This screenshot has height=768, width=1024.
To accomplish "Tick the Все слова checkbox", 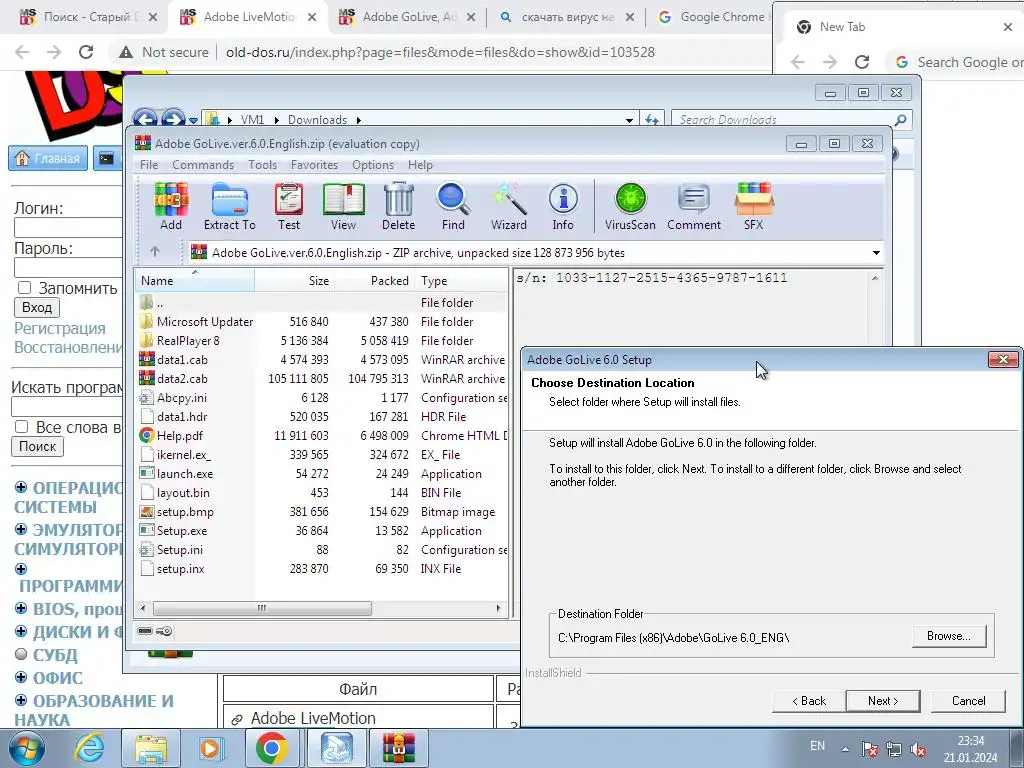I will click(22, 426).
